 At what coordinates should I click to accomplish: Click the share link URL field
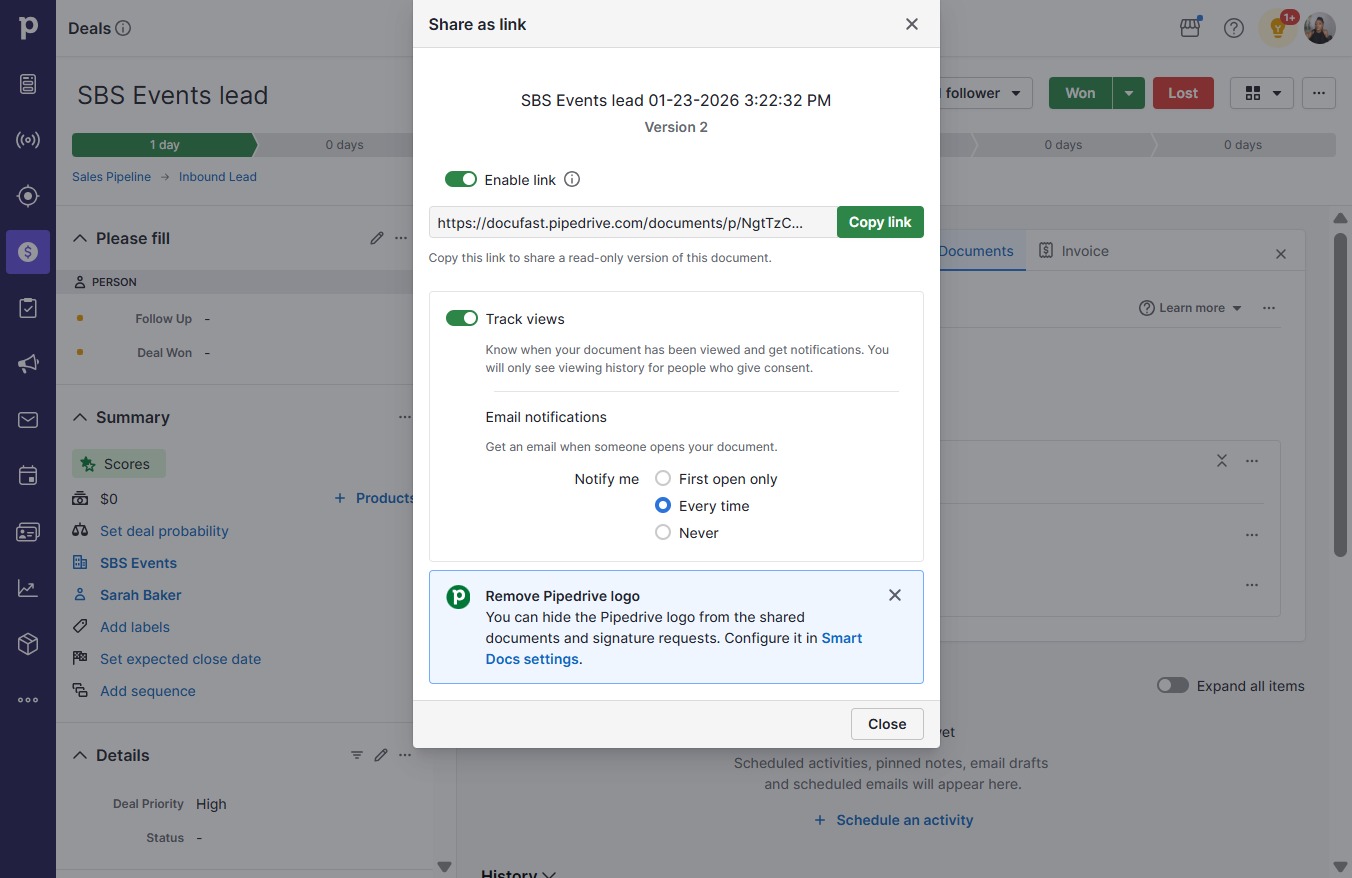[x=633, y=222]
